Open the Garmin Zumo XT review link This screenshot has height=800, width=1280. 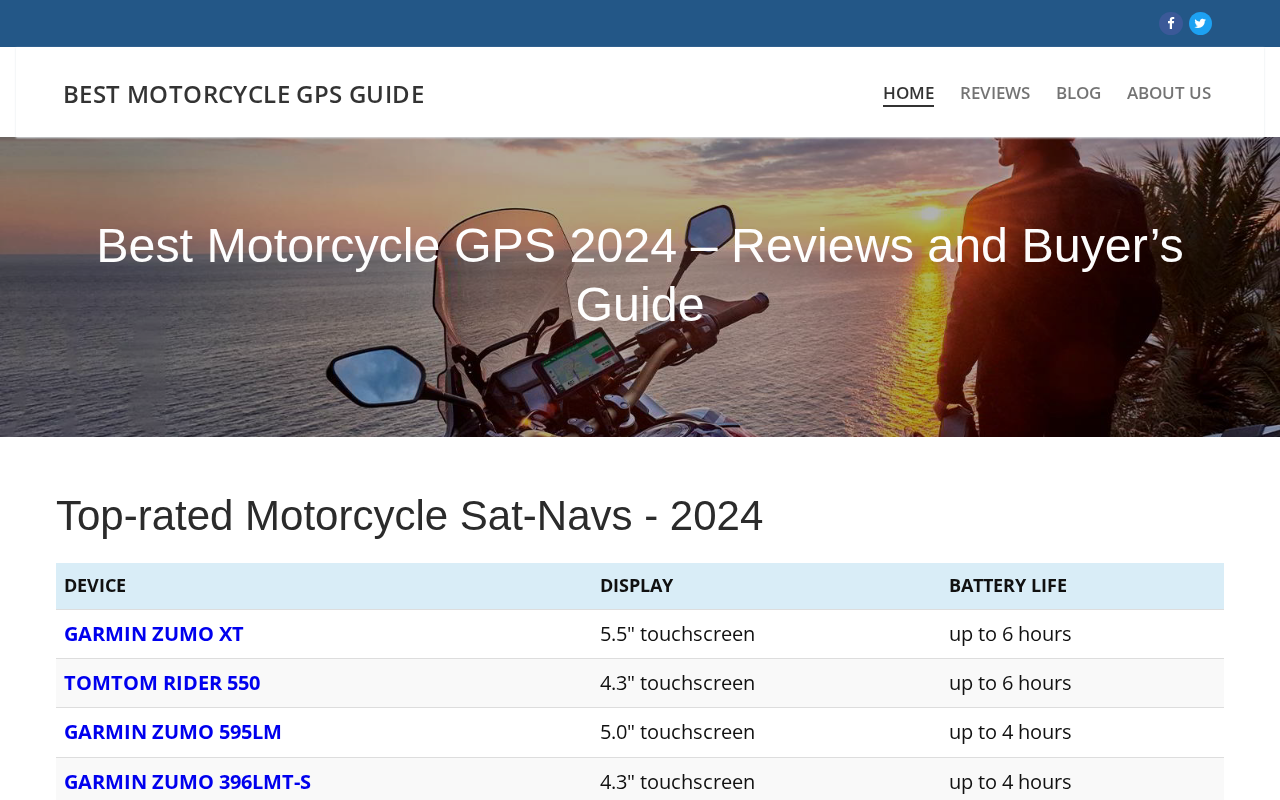[154, 634]
